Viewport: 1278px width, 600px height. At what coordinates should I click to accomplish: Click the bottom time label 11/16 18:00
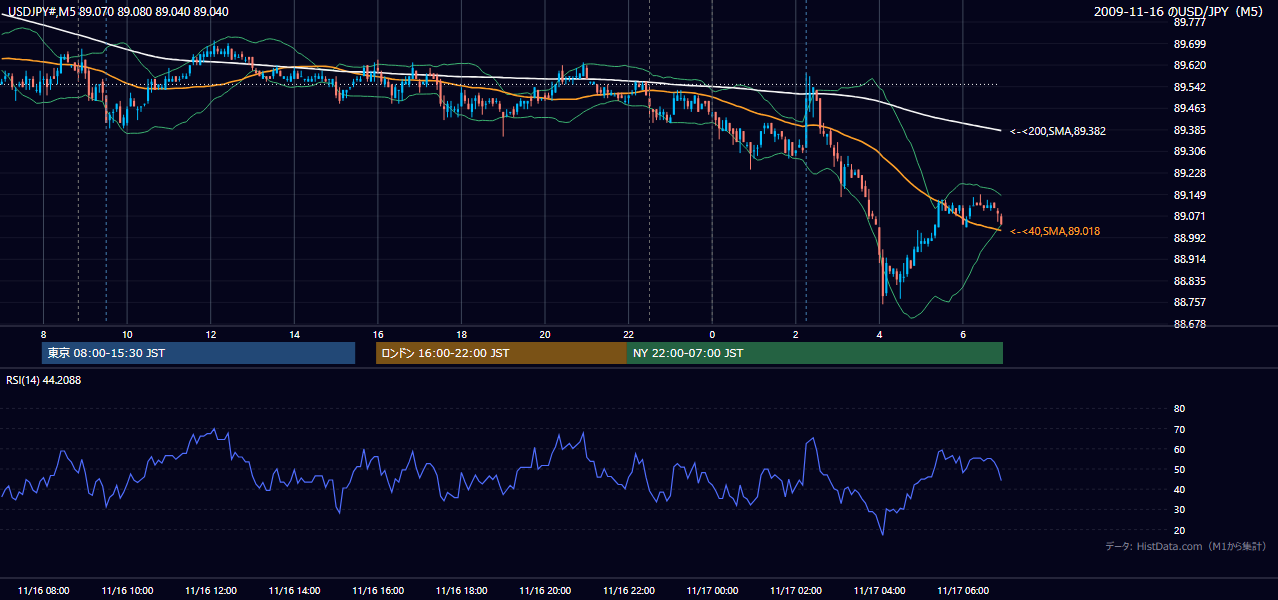[x=462, y=591]
